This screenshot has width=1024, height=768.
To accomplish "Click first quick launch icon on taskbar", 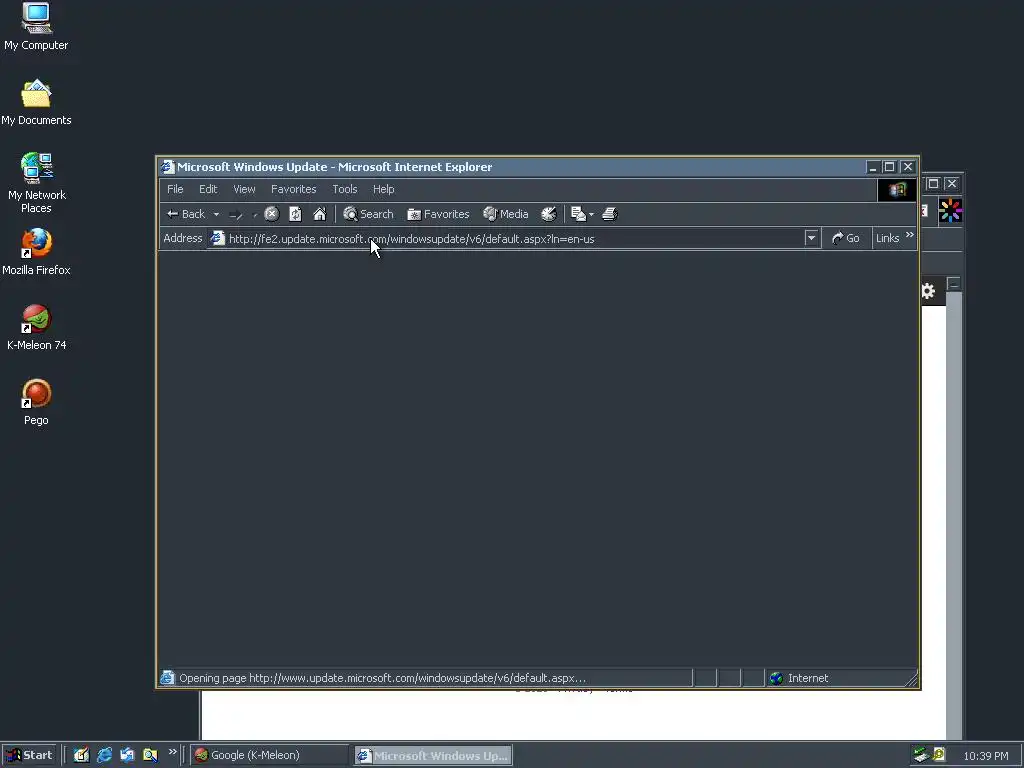I will [81, 755].
